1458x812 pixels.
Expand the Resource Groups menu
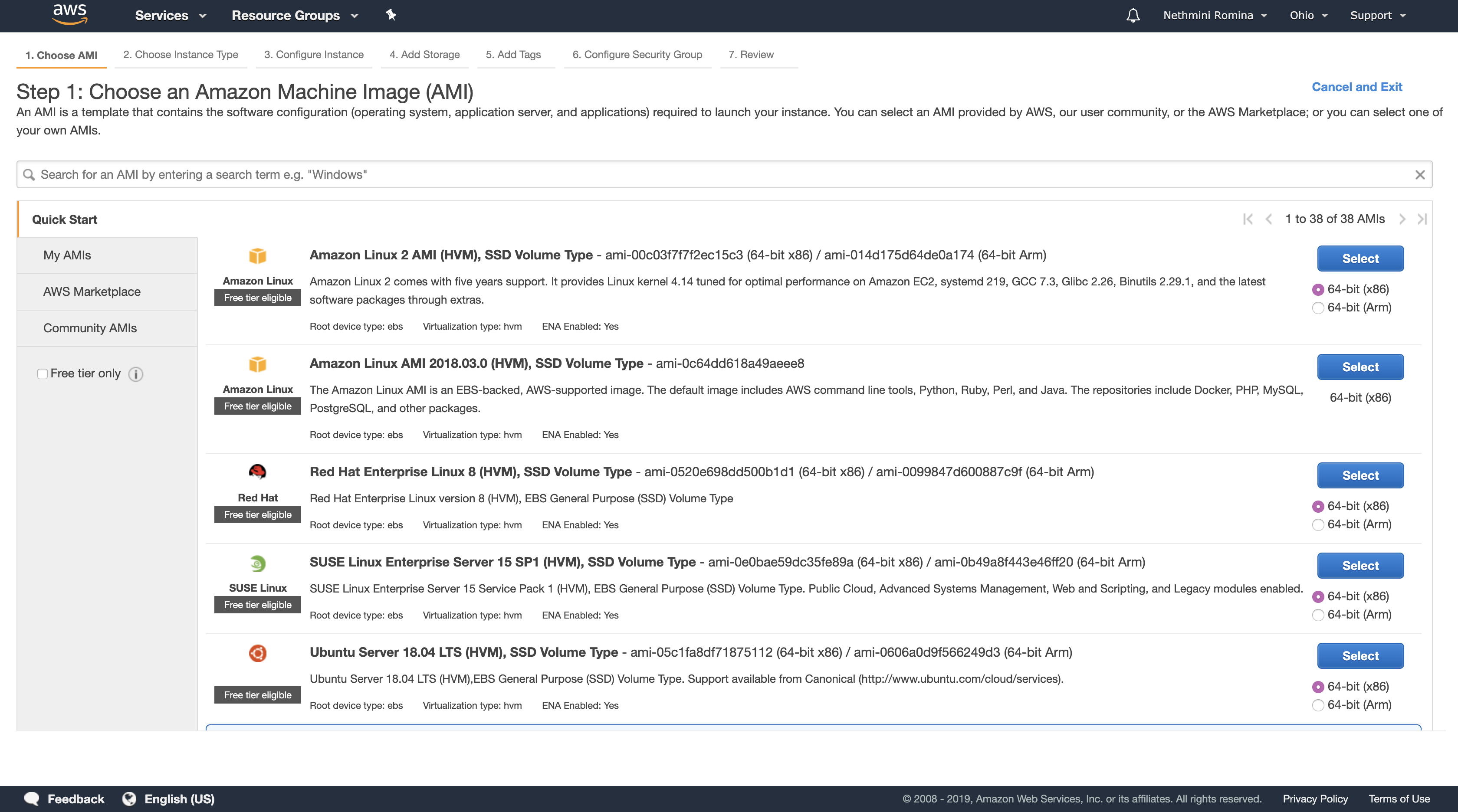(x=295, y=15)
